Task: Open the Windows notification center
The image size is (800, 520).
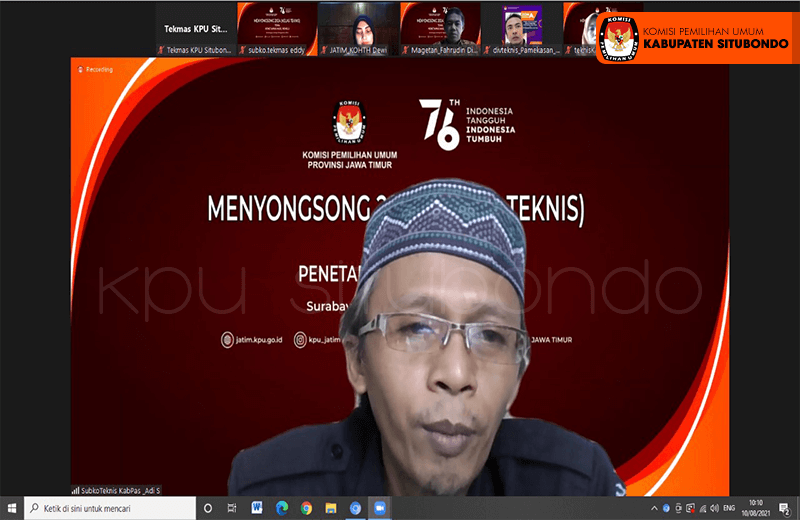Action: point(785,508)
